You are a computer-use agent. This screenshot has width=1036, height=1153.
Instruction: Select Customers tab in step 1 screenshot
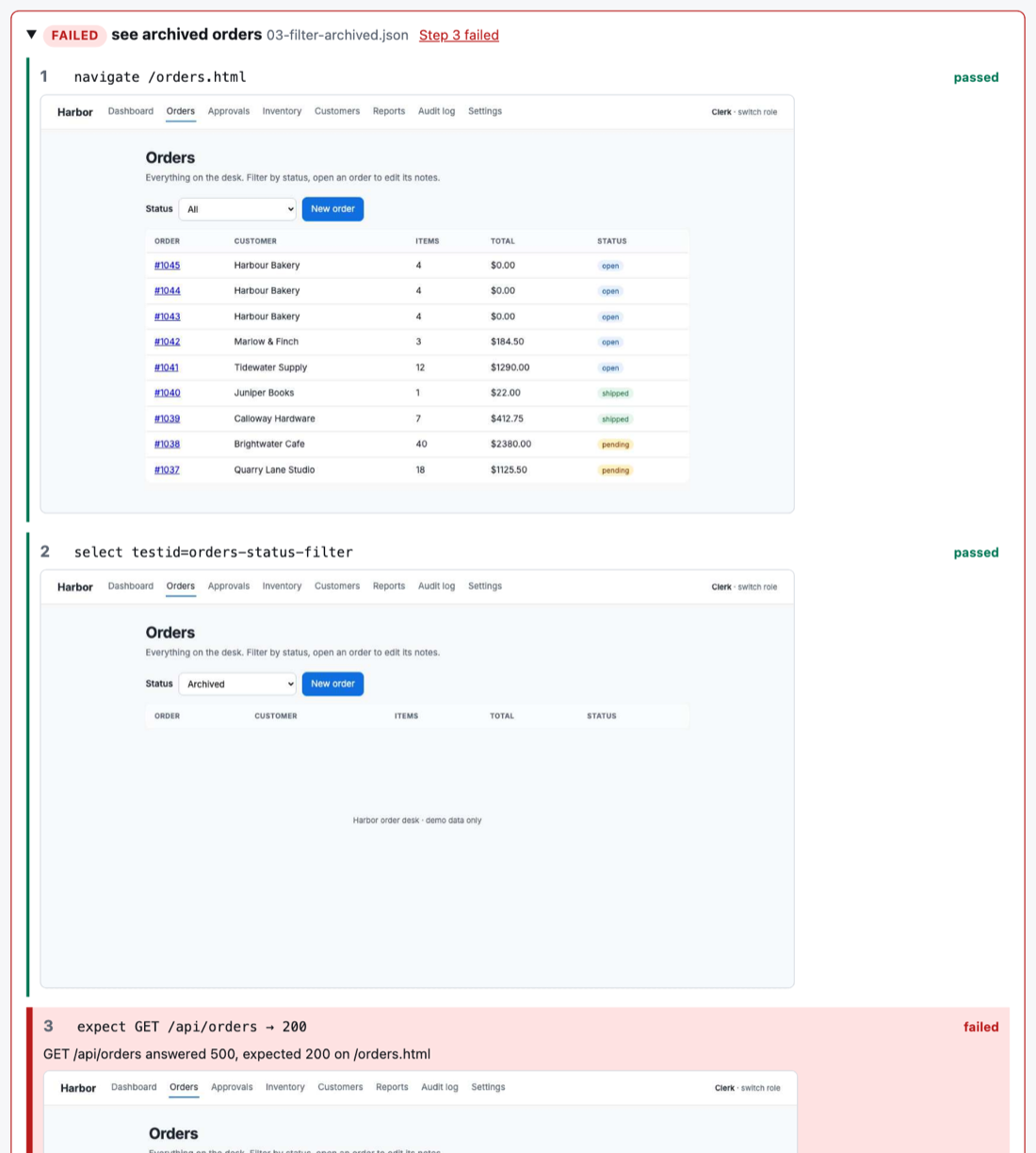pyautogui.click(x=337, y=111)
